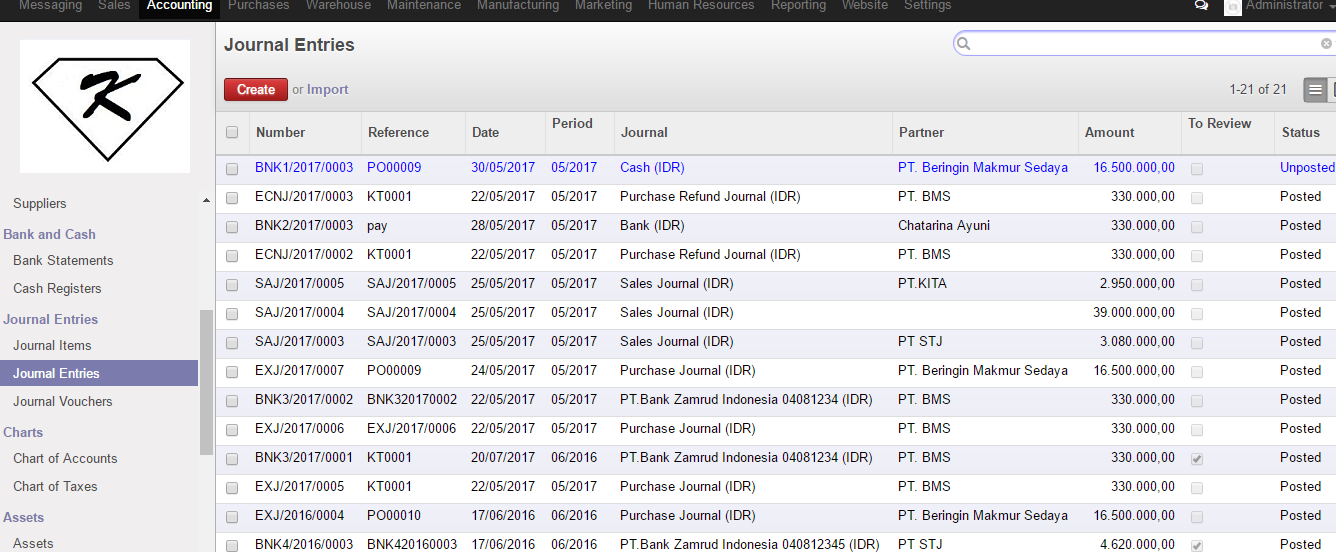Sort by the Journal column header
The height and width of the screenshot is (552, 1336).
coord(644,132)
